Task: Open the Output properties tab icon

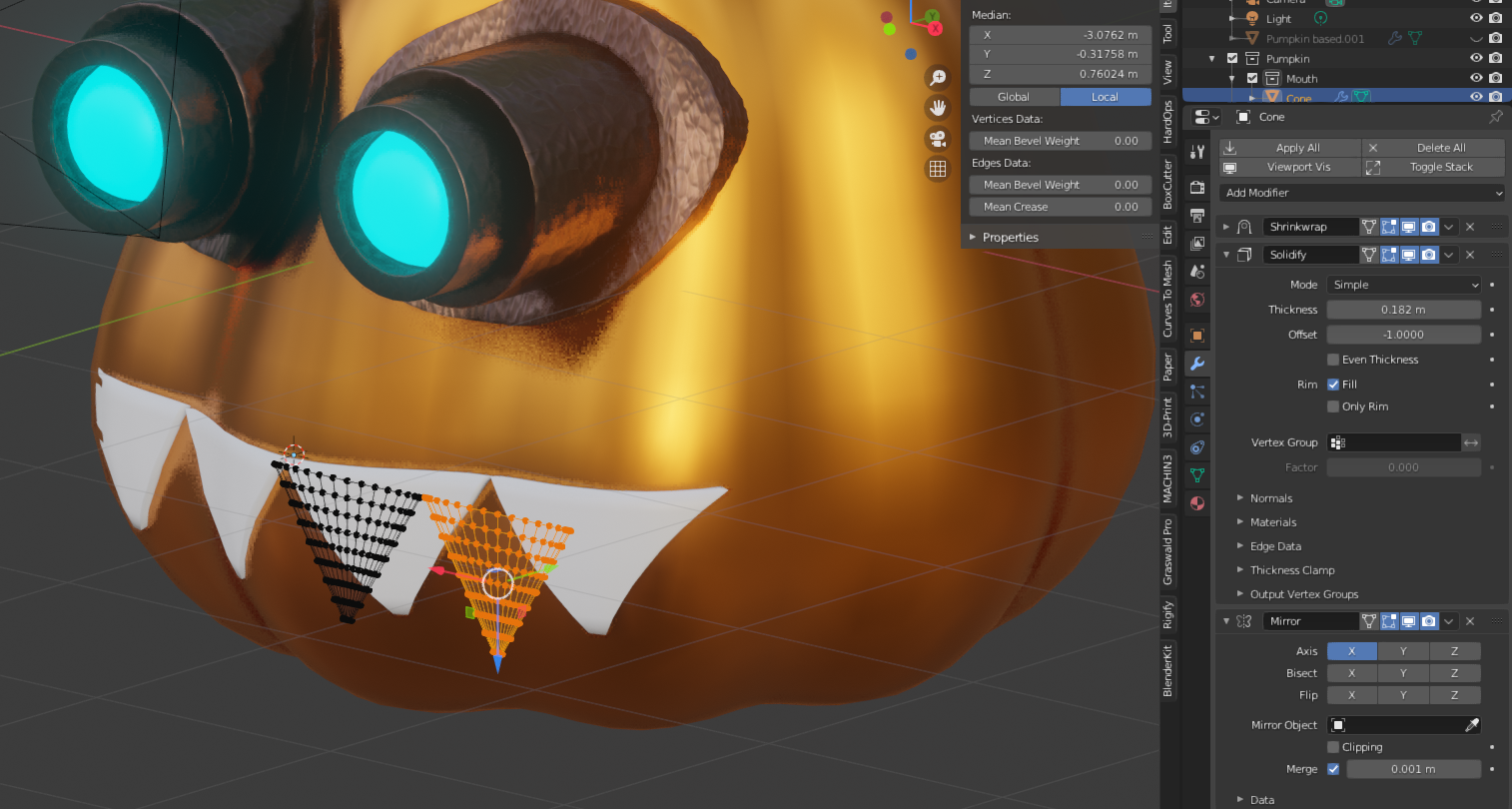Action: [1197, 215]
